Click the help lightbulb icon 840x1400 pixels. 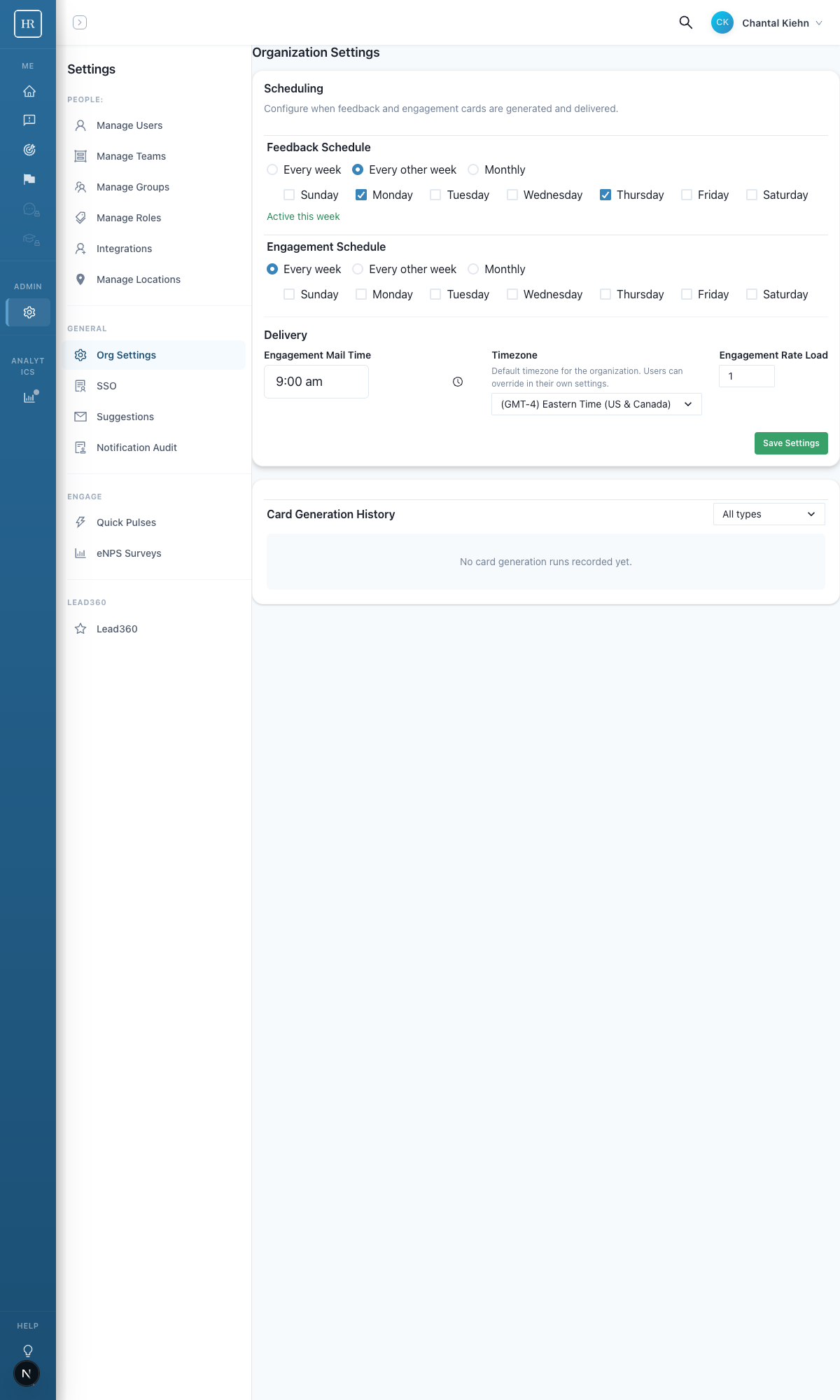[x=28, y=1350]
